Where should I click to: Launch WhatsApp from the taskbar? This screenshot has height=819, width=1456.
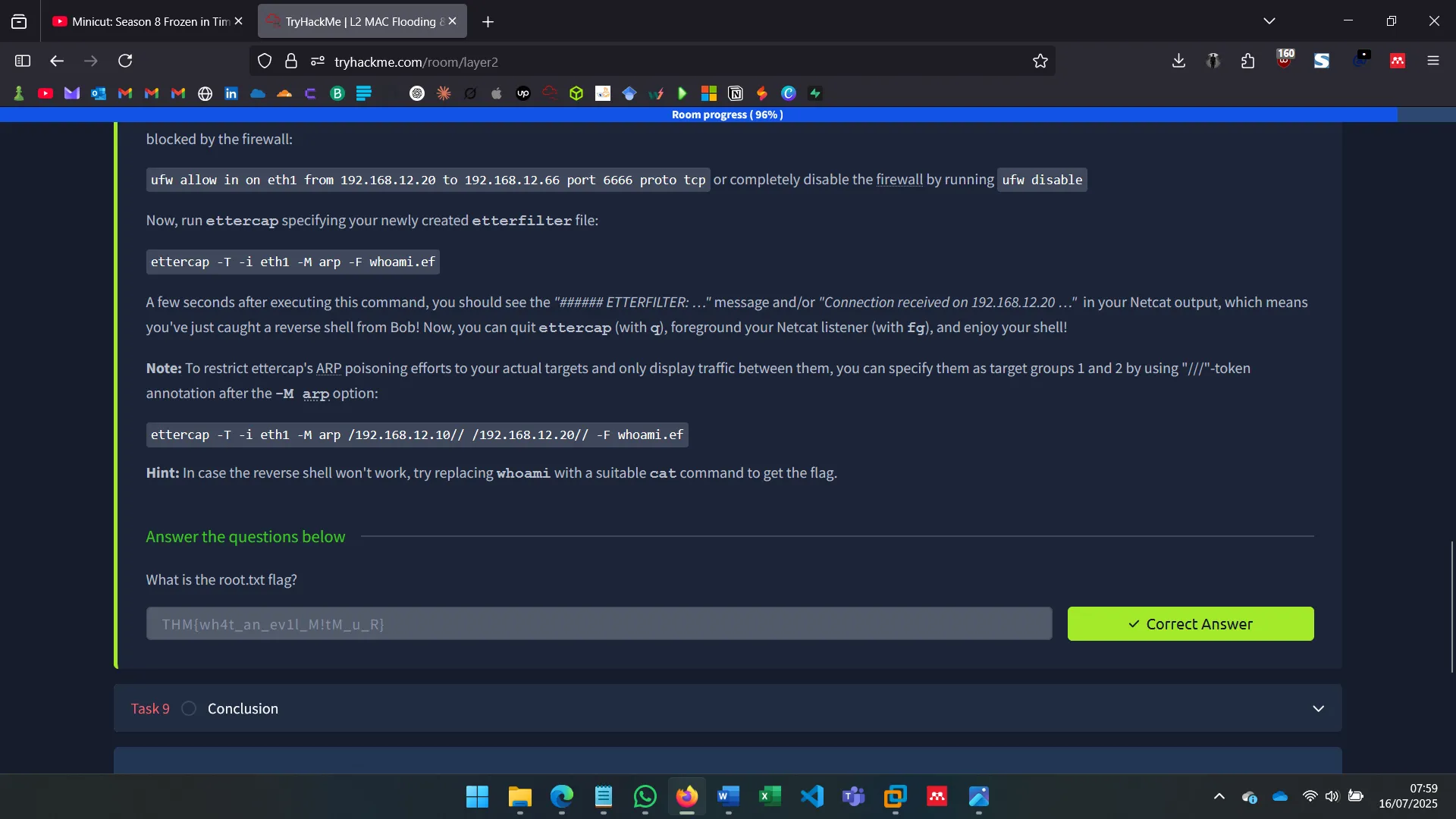point(644,797)
